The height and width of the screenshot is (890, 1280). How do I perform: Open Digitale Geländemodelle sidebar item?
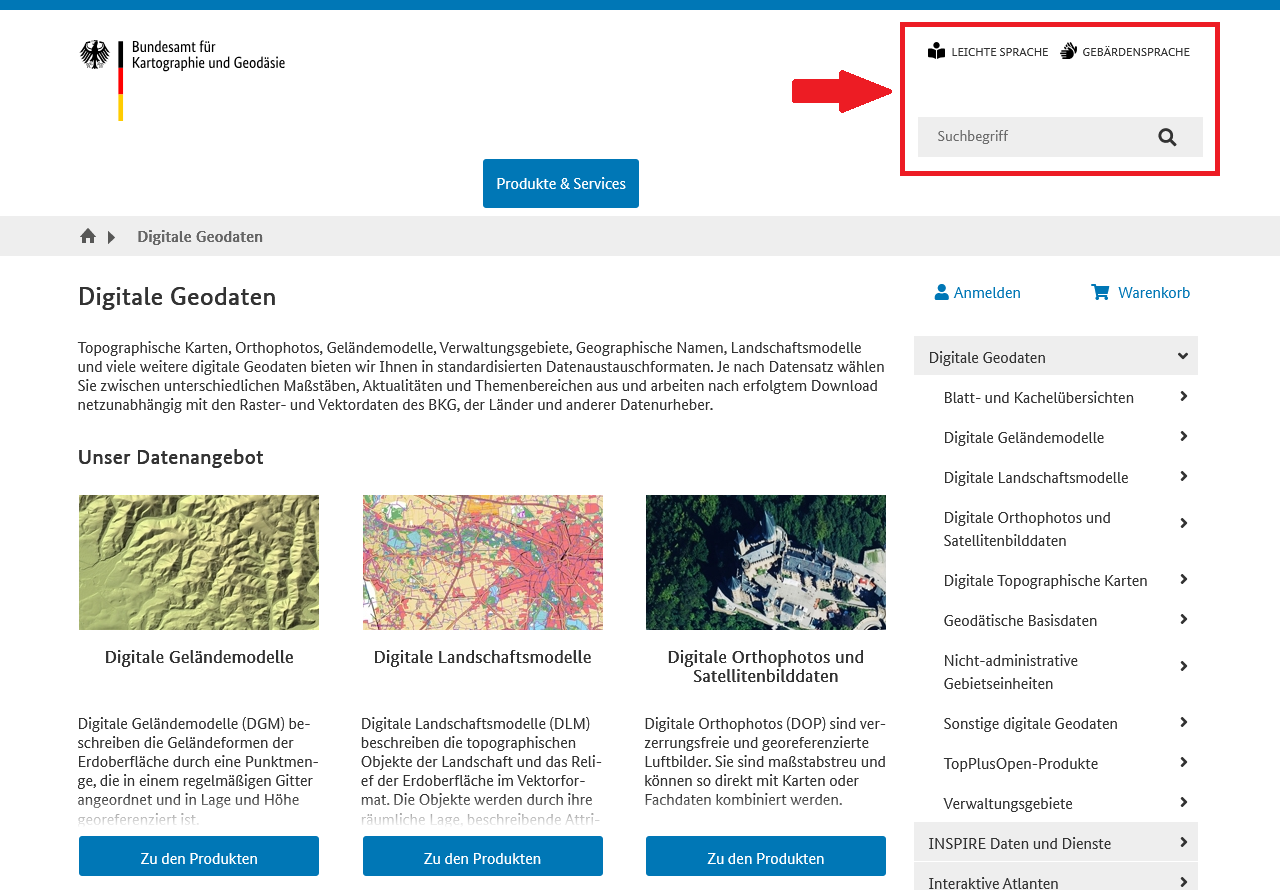click(1023, 437)
